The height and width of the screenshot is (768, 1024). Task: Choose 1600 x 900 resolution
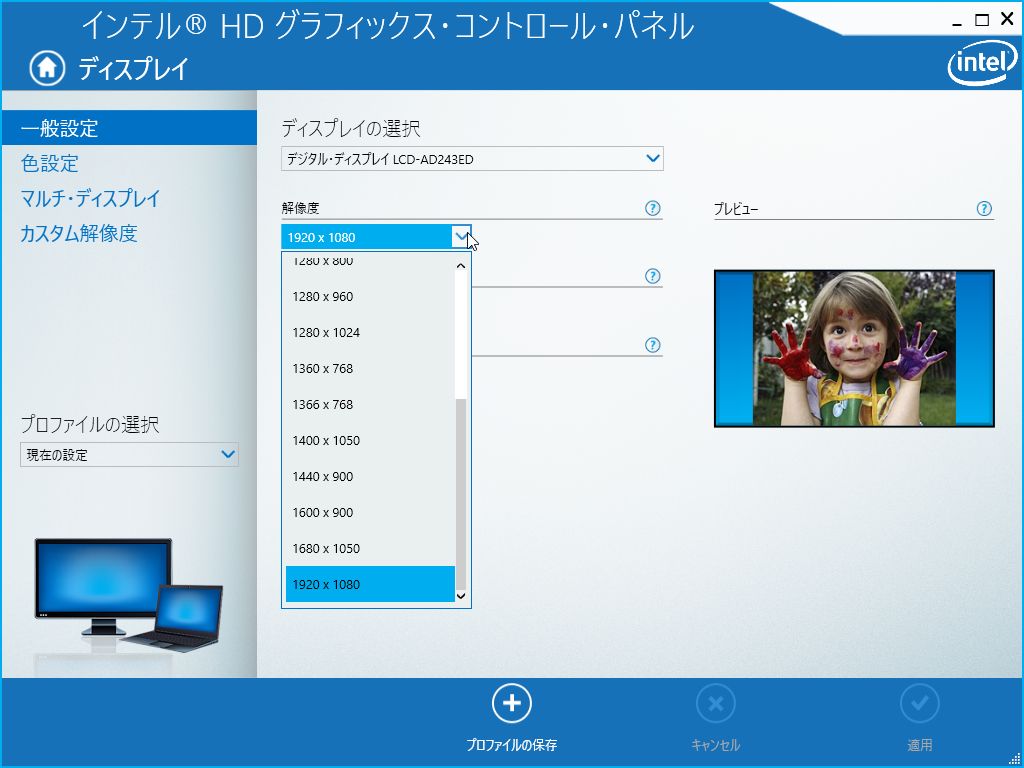point(370,512)
